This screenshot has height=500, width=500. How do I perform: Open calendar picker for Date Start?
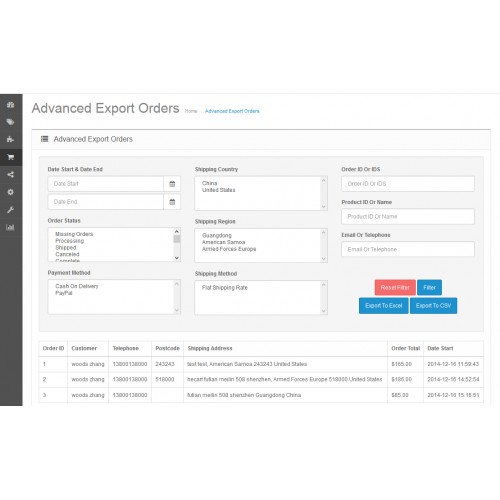point(172,184)
